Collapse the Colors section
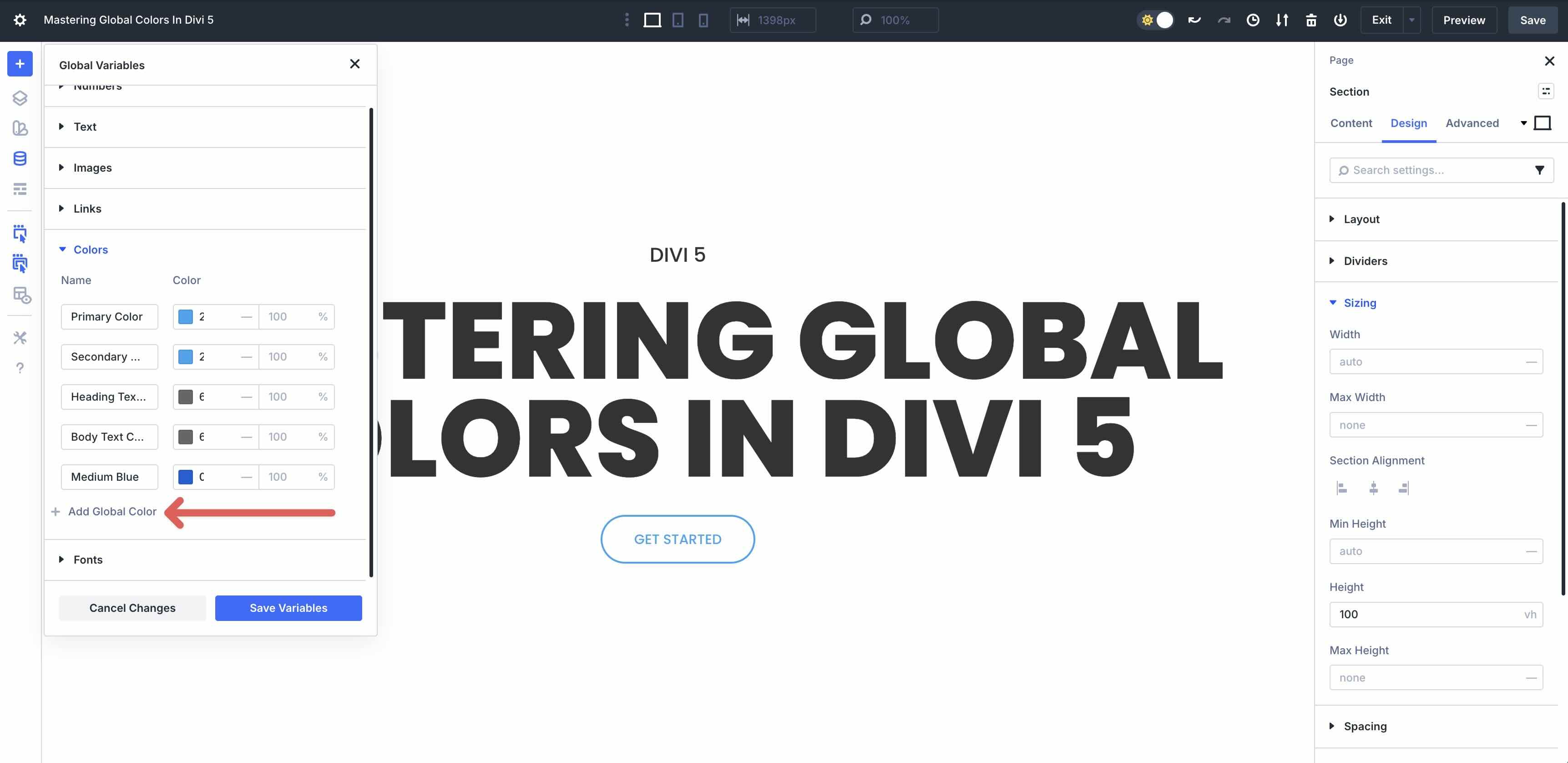 click(x=90, y=249)
